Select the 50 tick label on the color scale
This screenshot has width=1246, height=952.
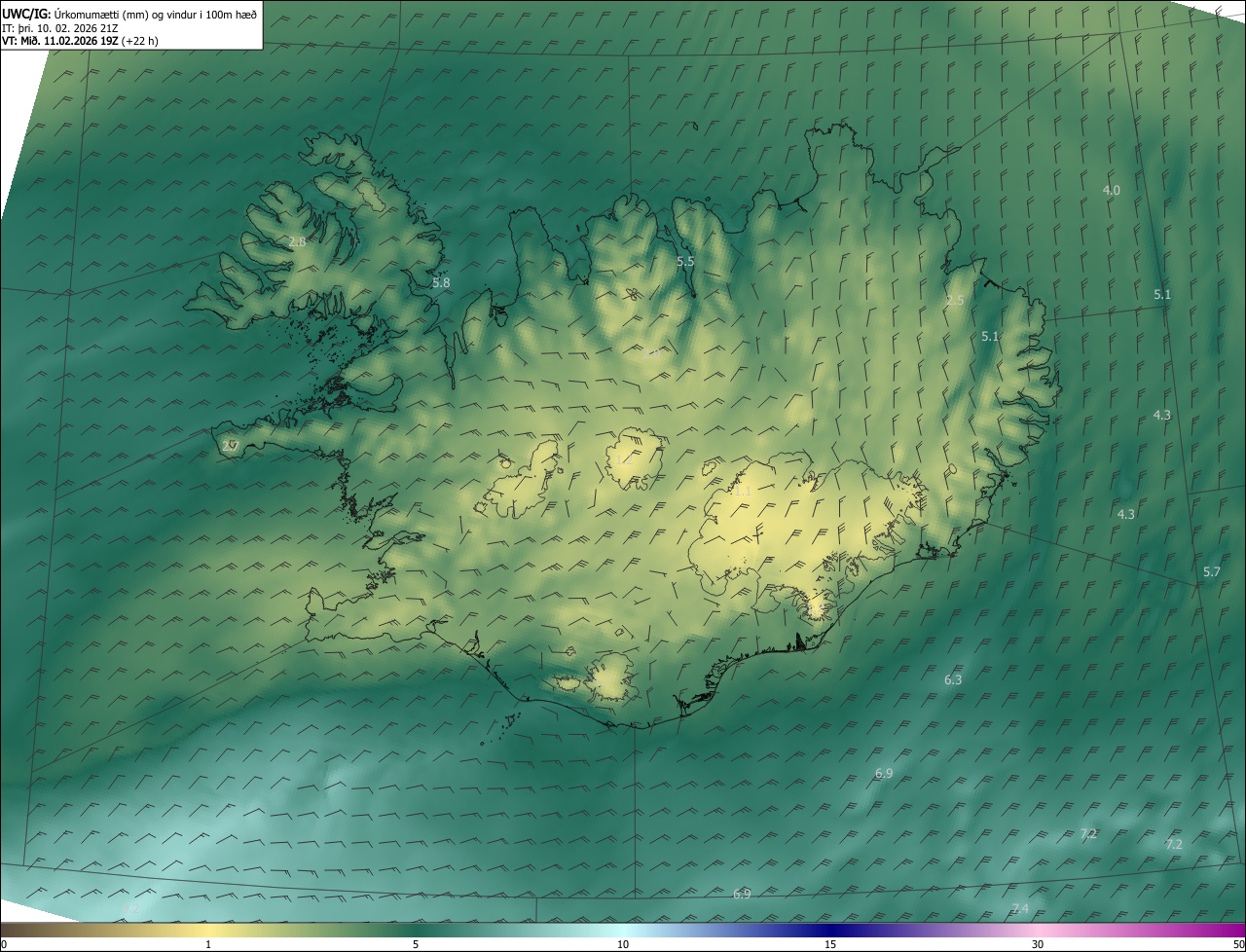tap(1238, 944)
